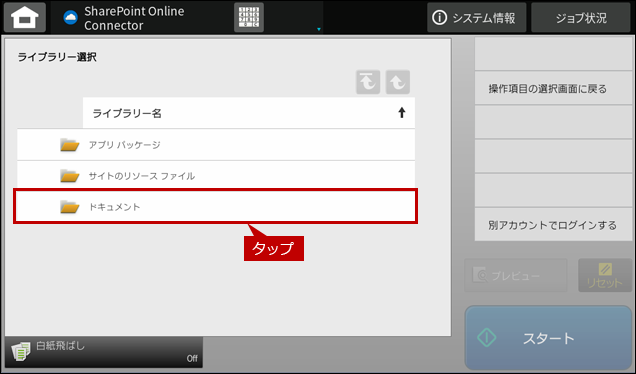Open the サイトのリソース ファイル library
This screenshot has width=636, height=374.
[x=216, y=176]
